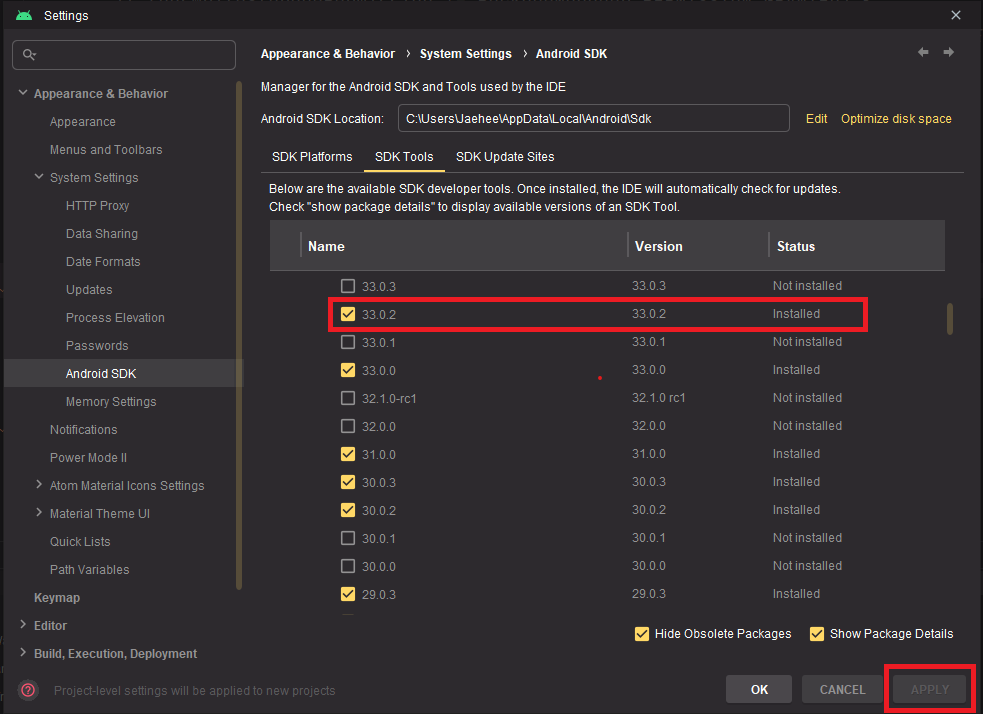Click the Edit SDK location link
This screenshot has width=983, height=714.
pyautogui.click(x=816, y=118)
